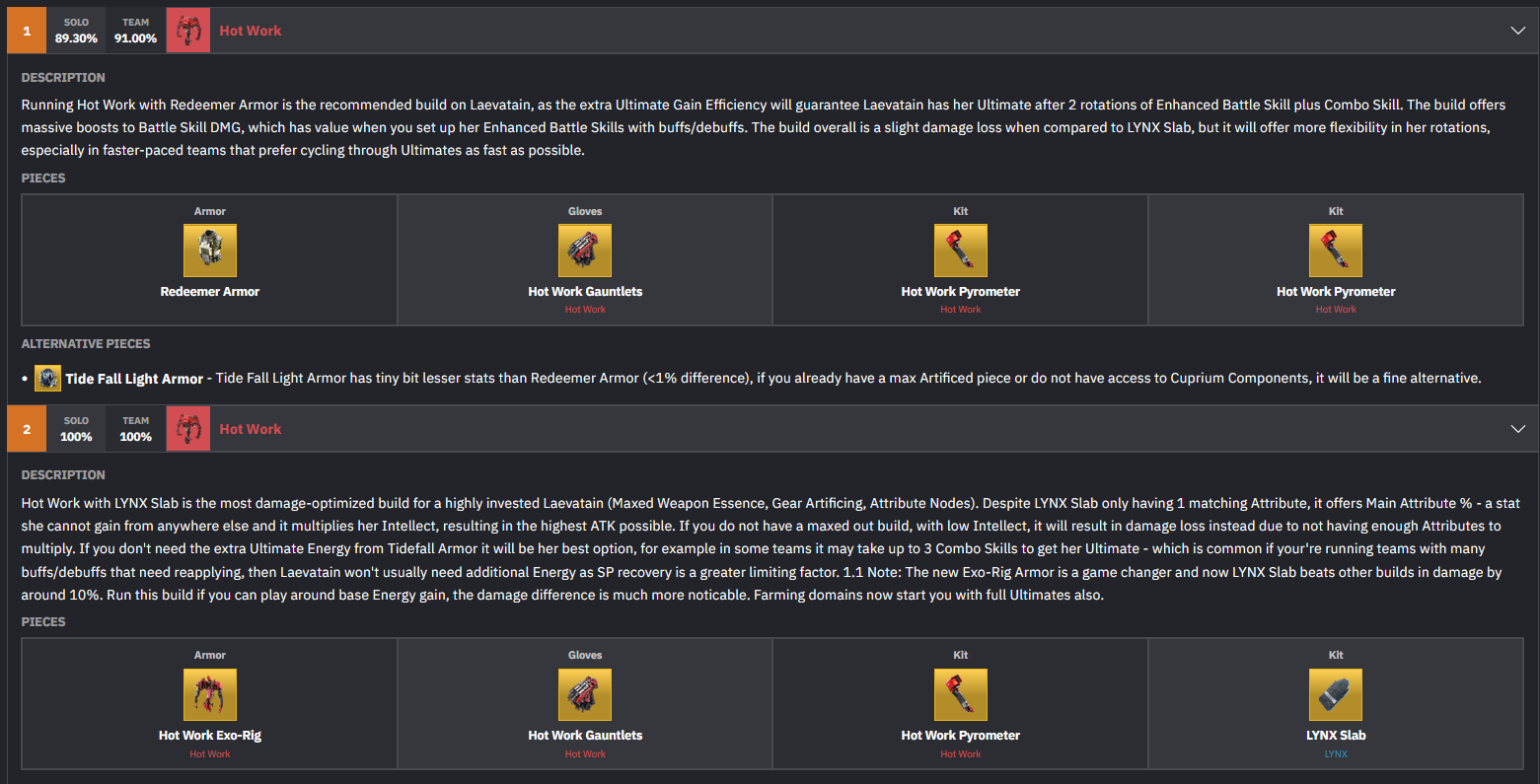Click the Gloves slot label in build 1
The height and width of the screenshot is (784, 1540).
585,212
